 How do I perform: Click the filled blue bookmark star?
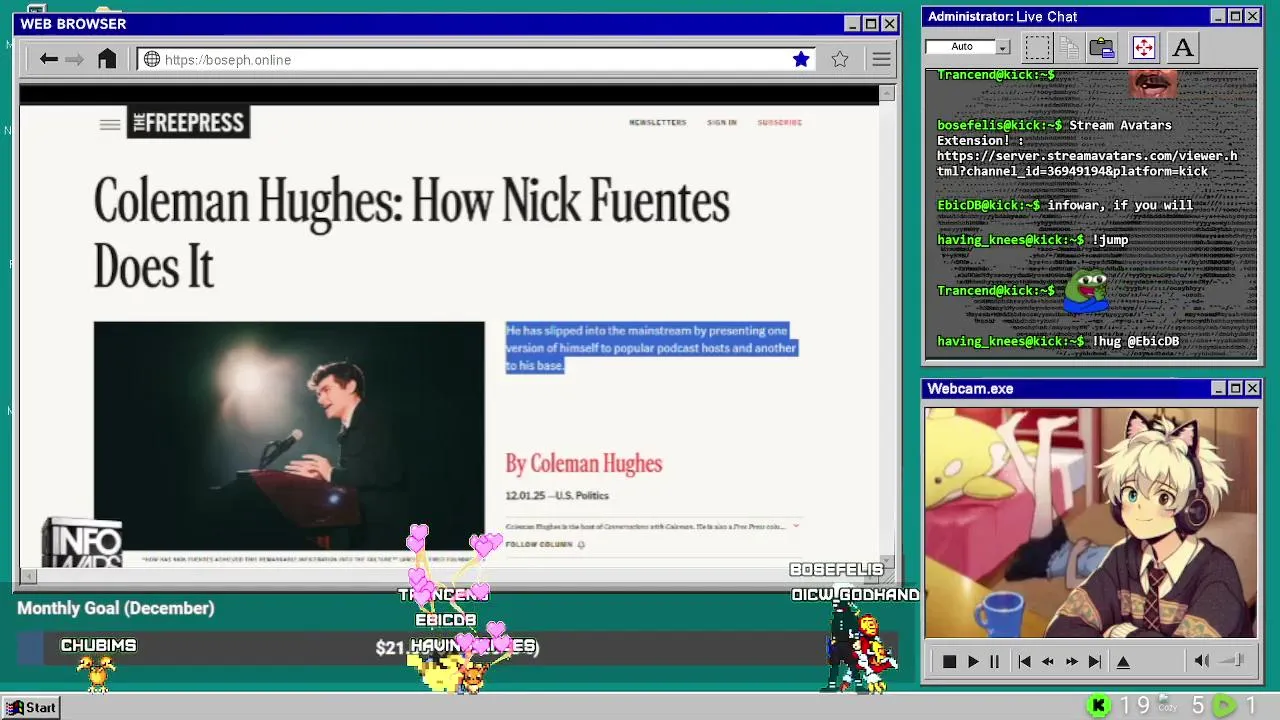point(801,59)
